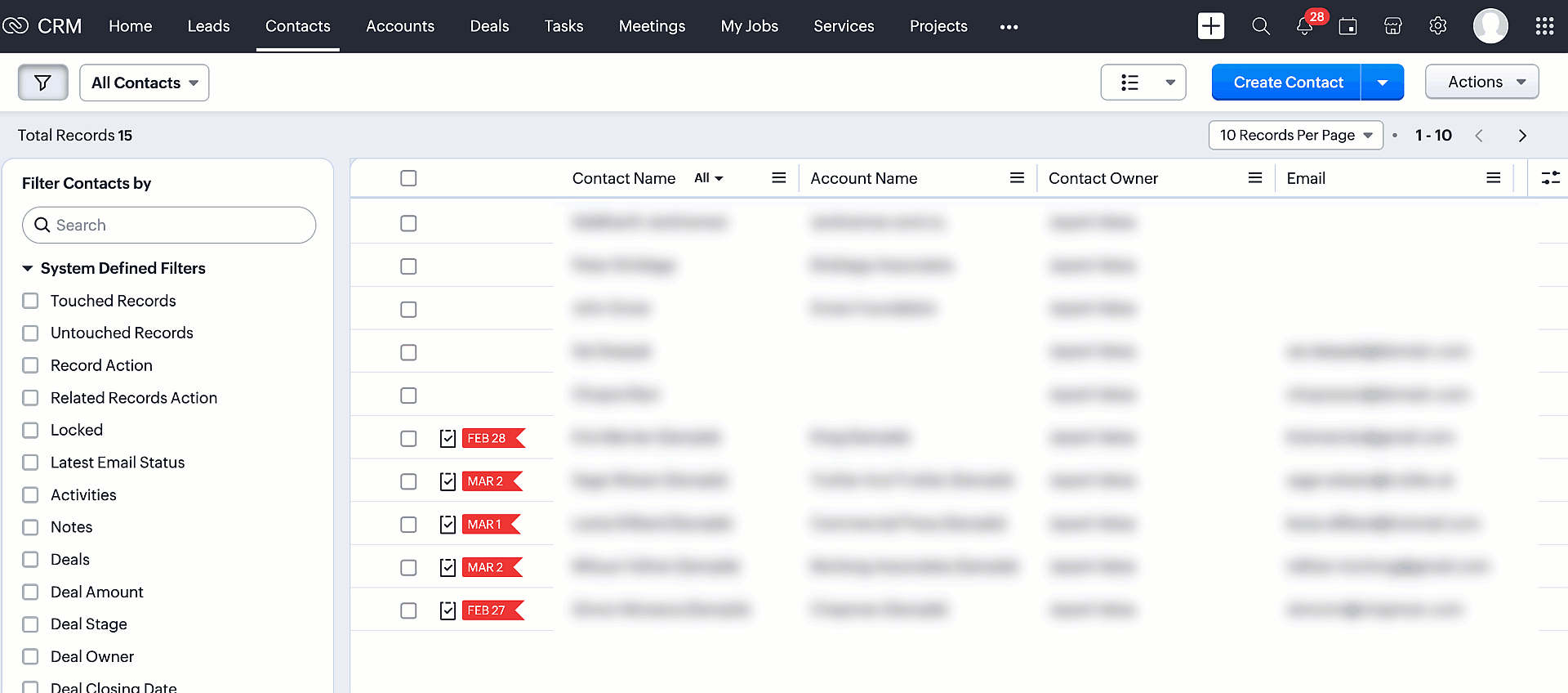Expand the 10 Records Per Page dropdown
The width and height of the screenshot is (1568, 693).
coord(1295,135)
